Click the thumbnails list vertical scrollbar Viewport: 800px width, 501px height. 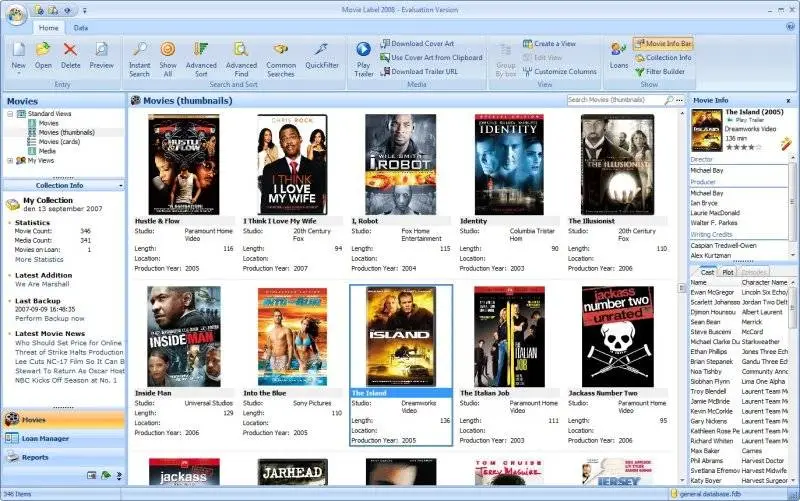click(x=682, y=288)
